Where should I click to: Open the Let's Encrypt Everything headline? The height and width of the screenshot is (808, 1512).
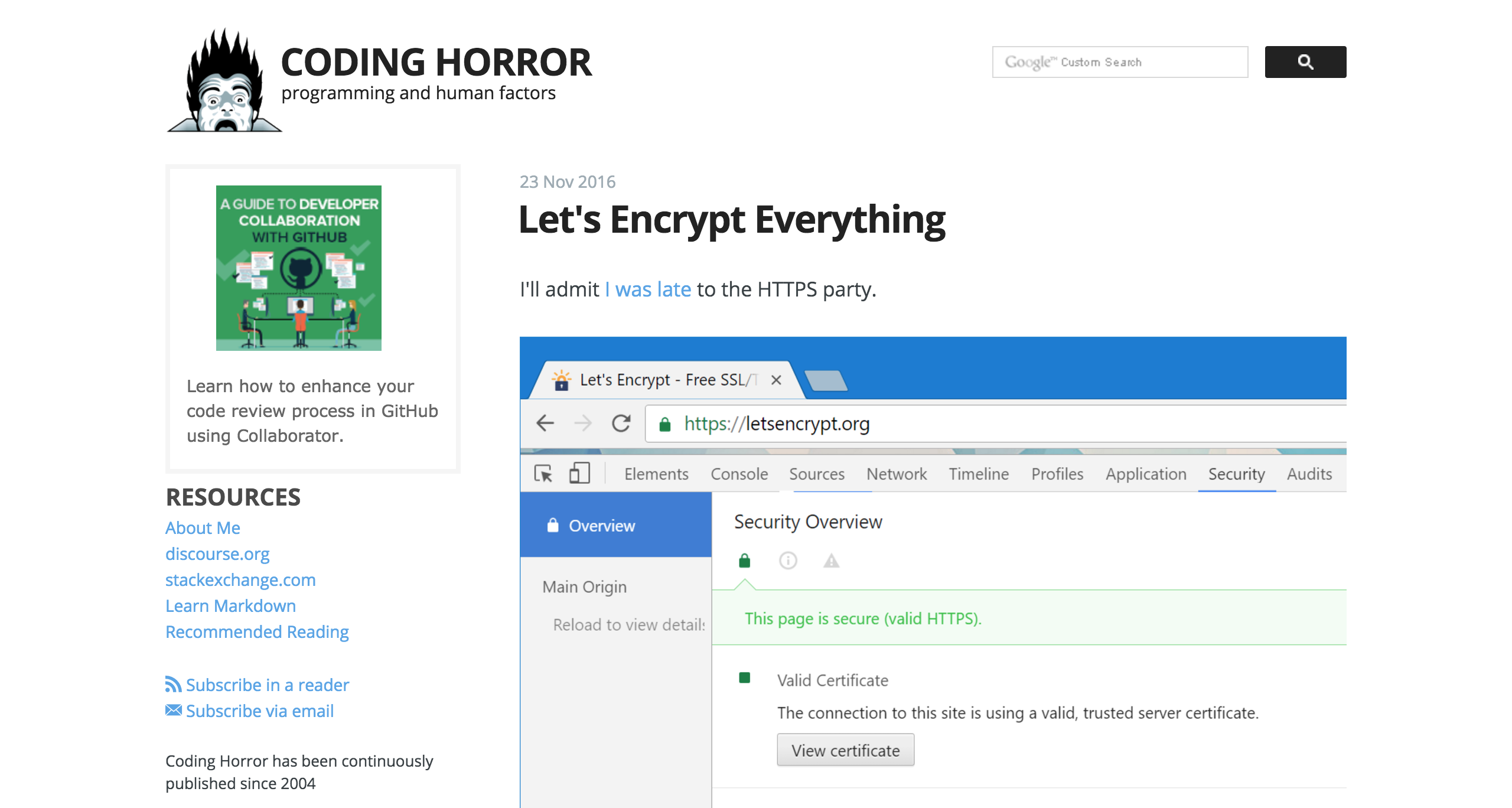(732, 220)
